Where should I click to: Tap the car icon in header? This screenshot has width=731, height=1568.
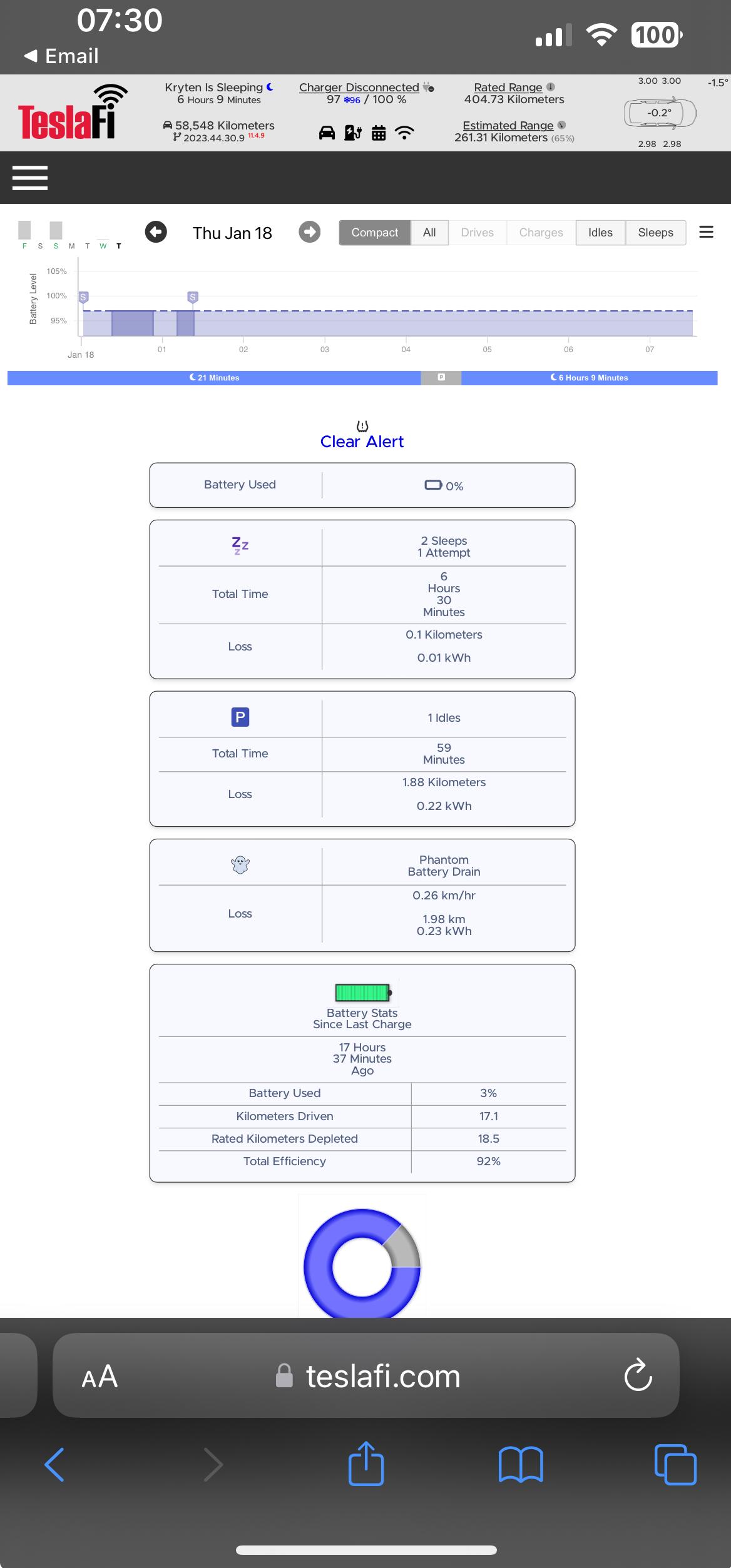(327, 133)
